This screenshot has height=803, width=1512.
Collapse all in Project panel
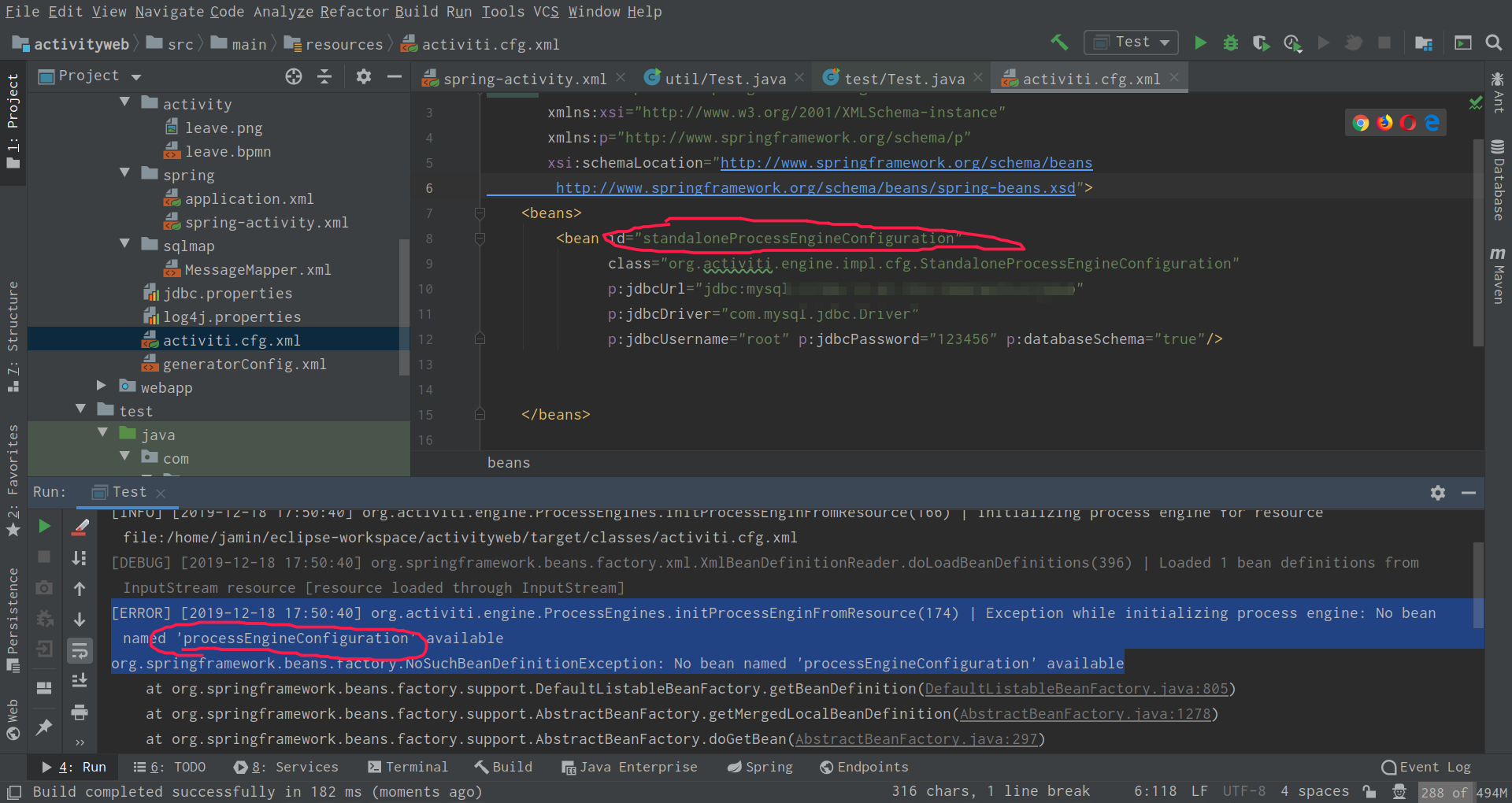click(324, 76)
